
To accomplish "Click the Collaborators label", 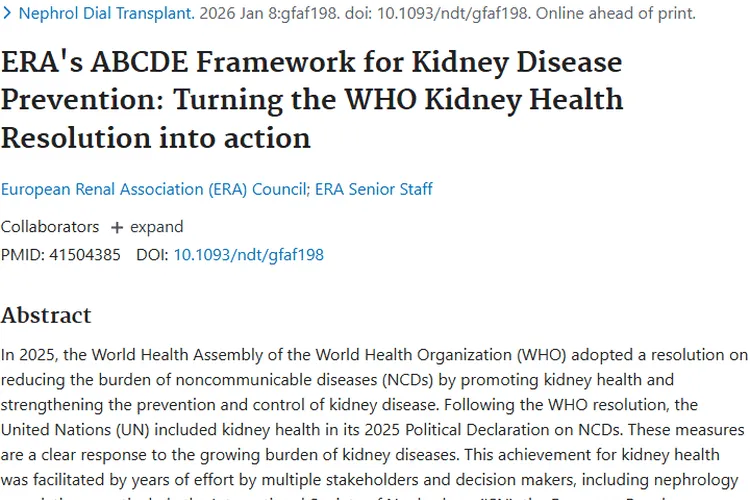I will 50,226.
